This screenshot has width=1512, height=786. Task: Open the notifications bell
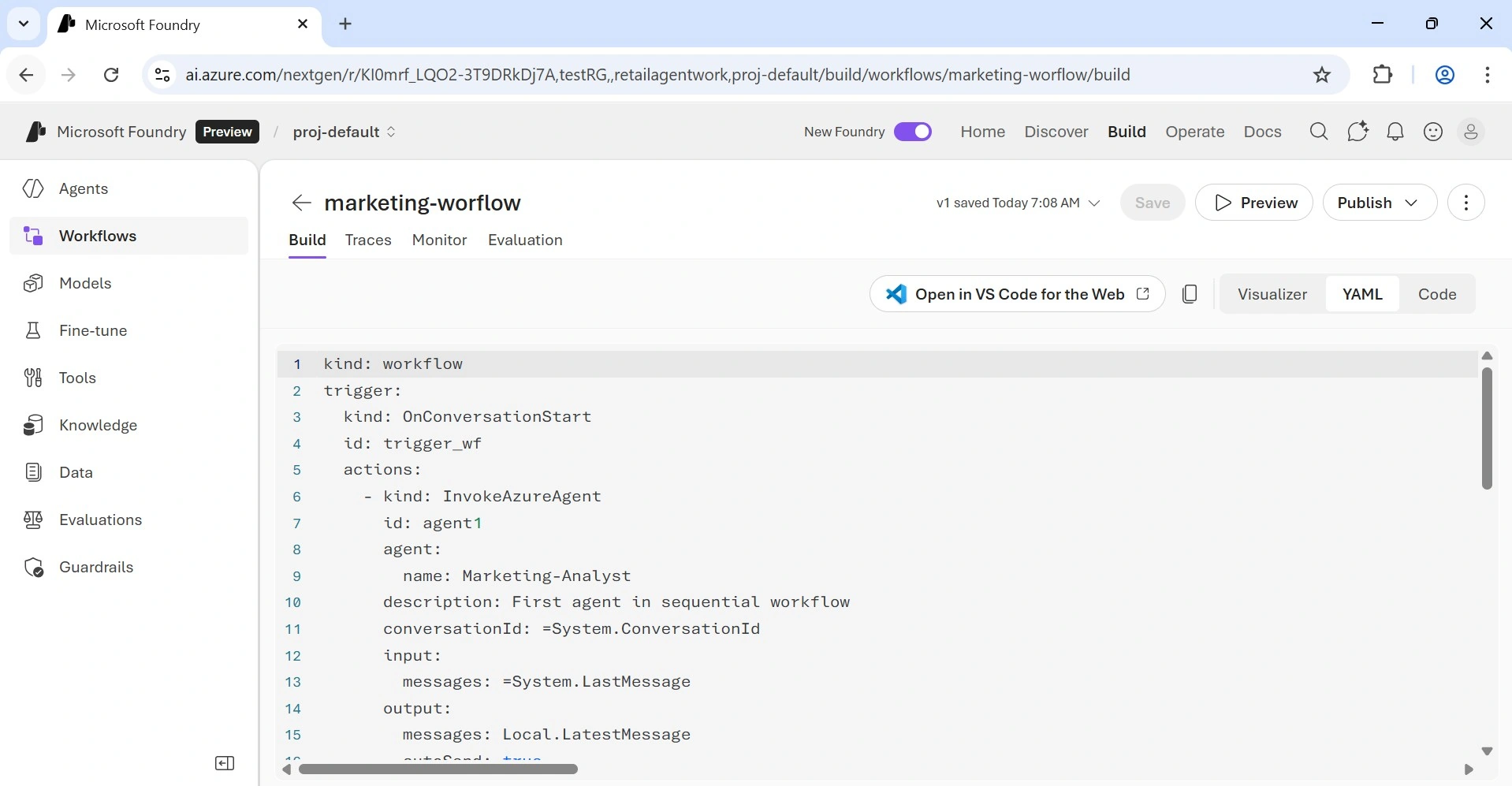[x=1395, y=132]
